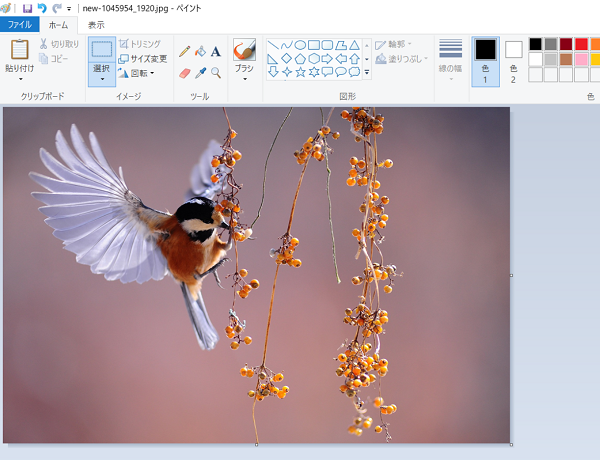Choose the polygon shape
The image size is (600, 460).
pyautogui.click(x=341, y=46)
